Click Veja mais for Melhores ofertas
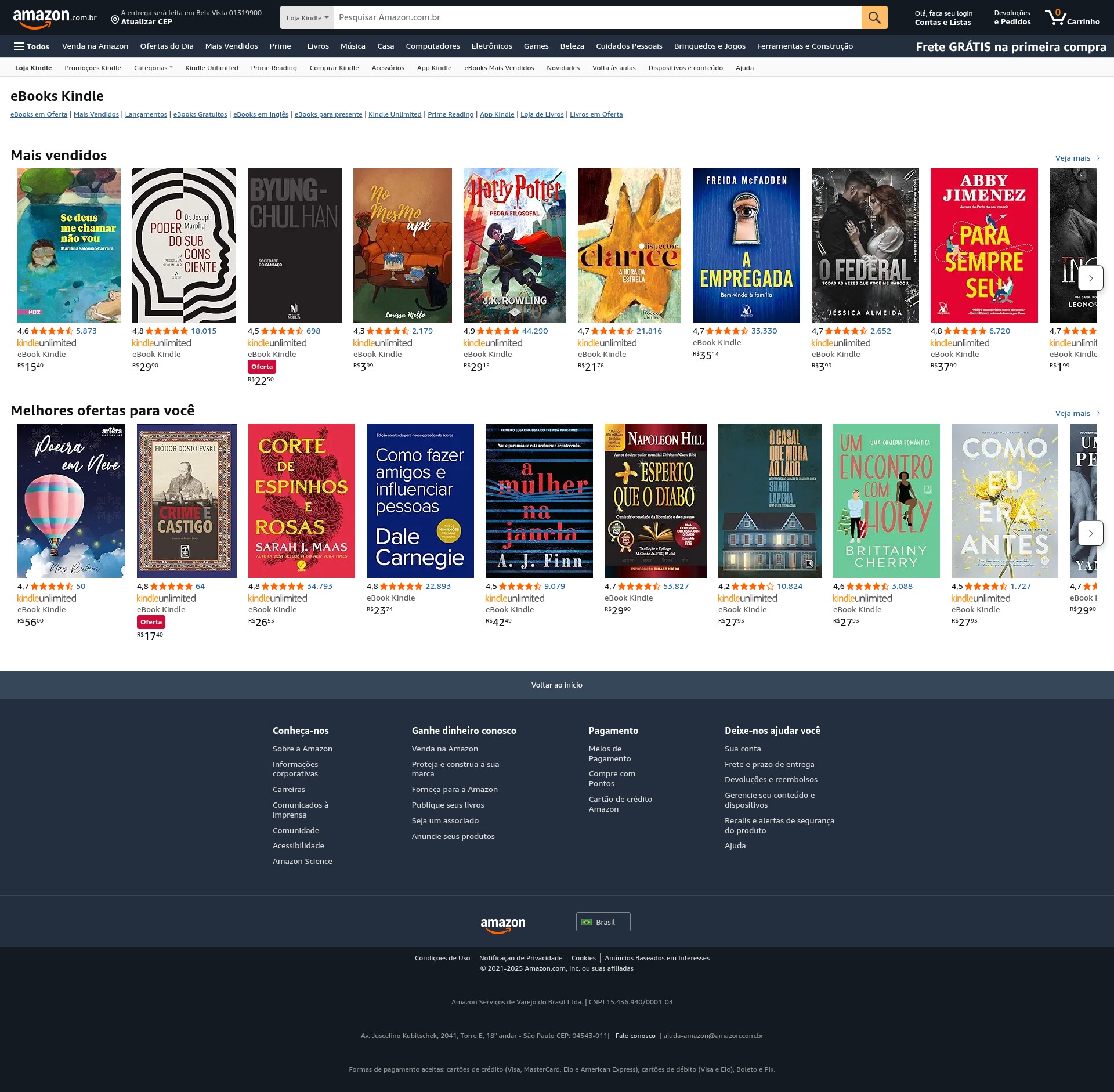Viewport: 1114px width, 1092px height. coord(1077,413)
